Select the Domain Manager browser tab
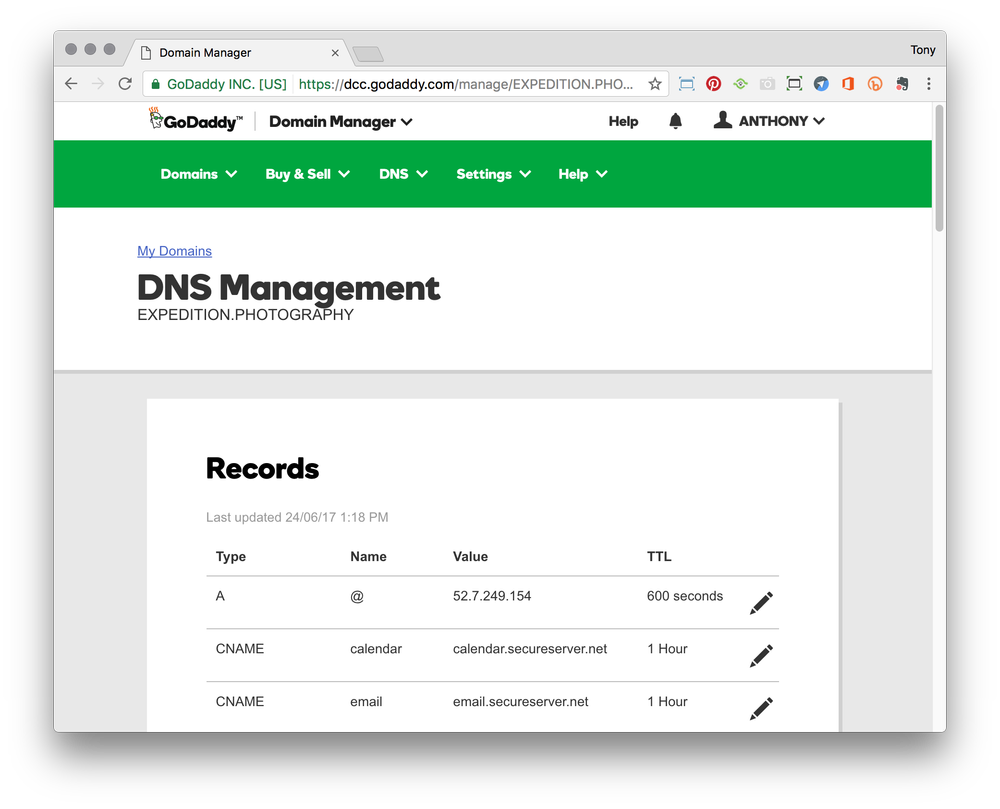The width and height of the screenshot is (1000, 809). click(x=239, y=53)
